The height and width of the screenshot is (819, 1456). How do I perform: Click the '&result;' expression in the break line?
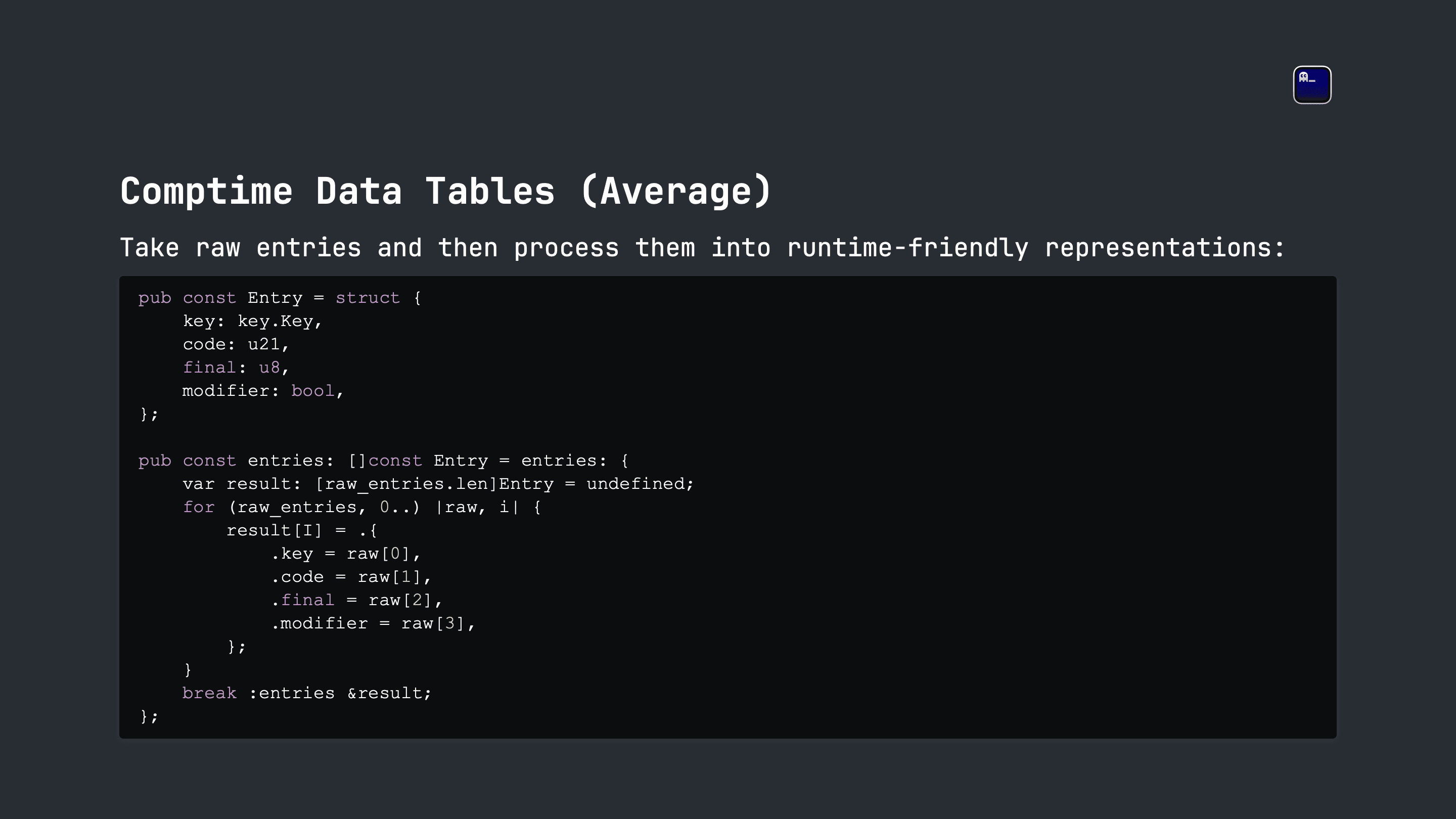pos(389,693)
